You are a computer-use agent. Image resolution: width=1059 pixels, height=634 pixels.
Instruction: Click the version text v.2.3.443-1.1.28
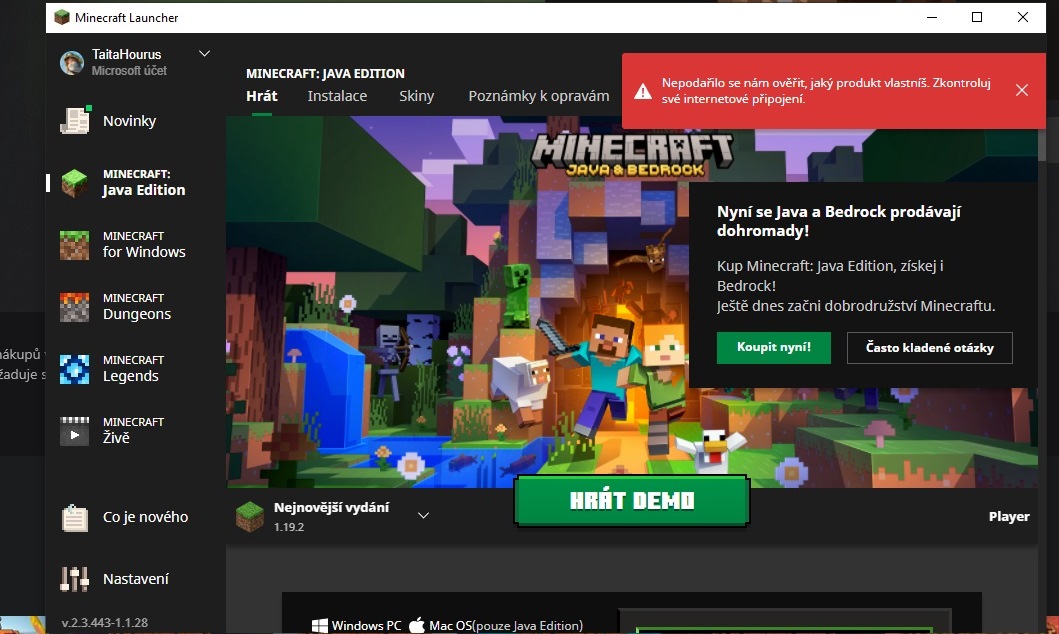(105, 623)
